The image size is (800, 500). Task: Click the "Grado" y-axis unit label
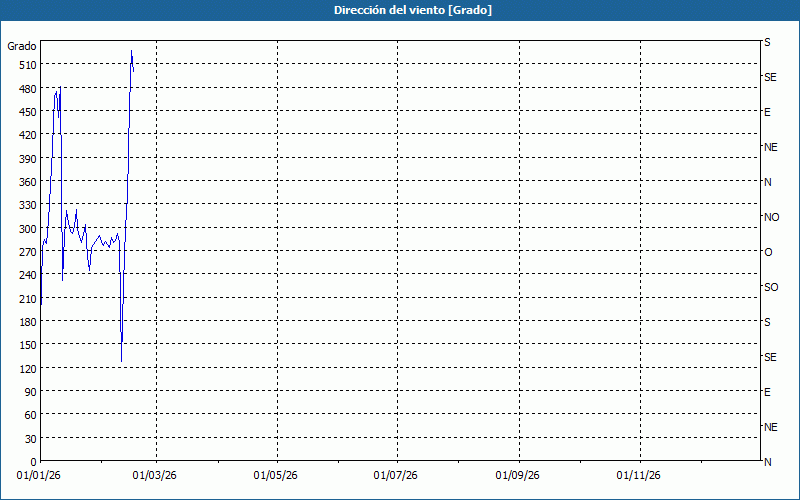[x=22, y=46]
